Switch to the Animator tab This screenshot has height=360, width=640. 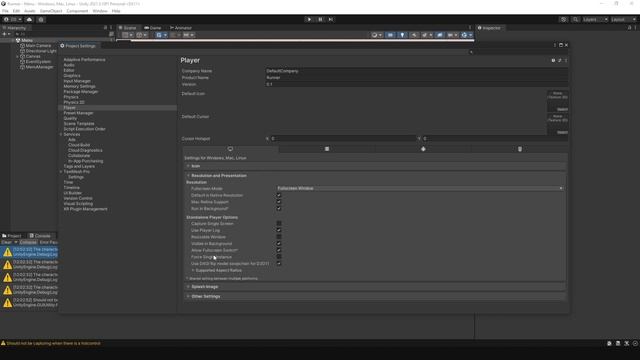(x=181, y=28)
